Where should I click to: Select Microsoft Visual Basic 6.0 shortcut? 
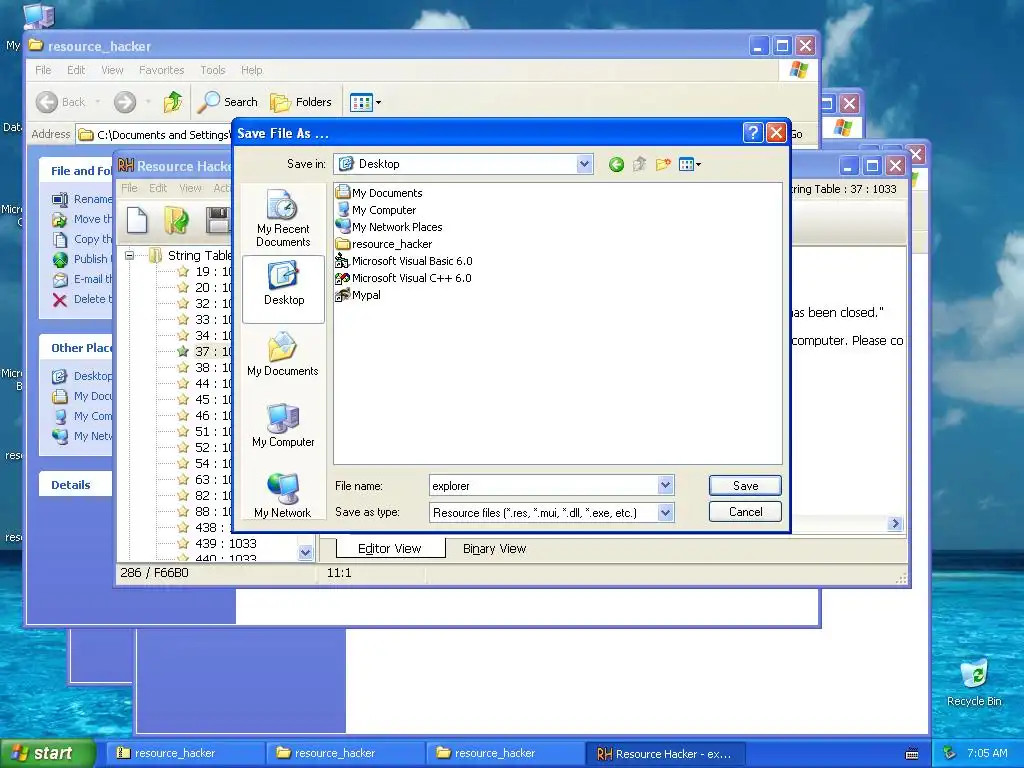[x=404, y=261]
